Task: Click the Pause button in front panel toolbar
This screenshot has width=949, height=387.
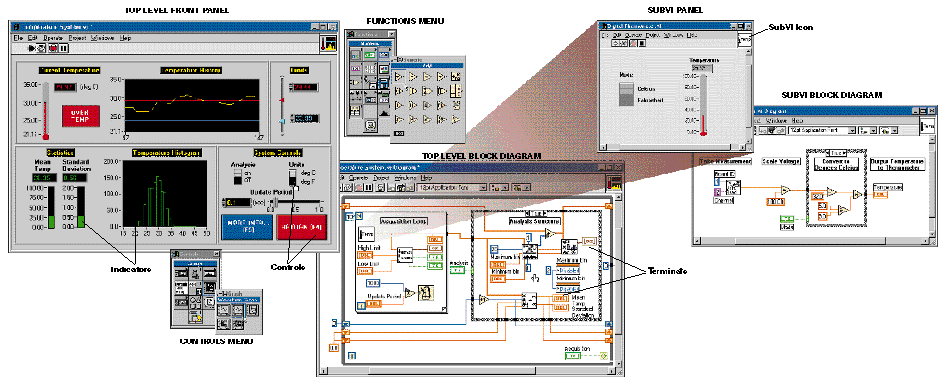Action: pos(64,48)
